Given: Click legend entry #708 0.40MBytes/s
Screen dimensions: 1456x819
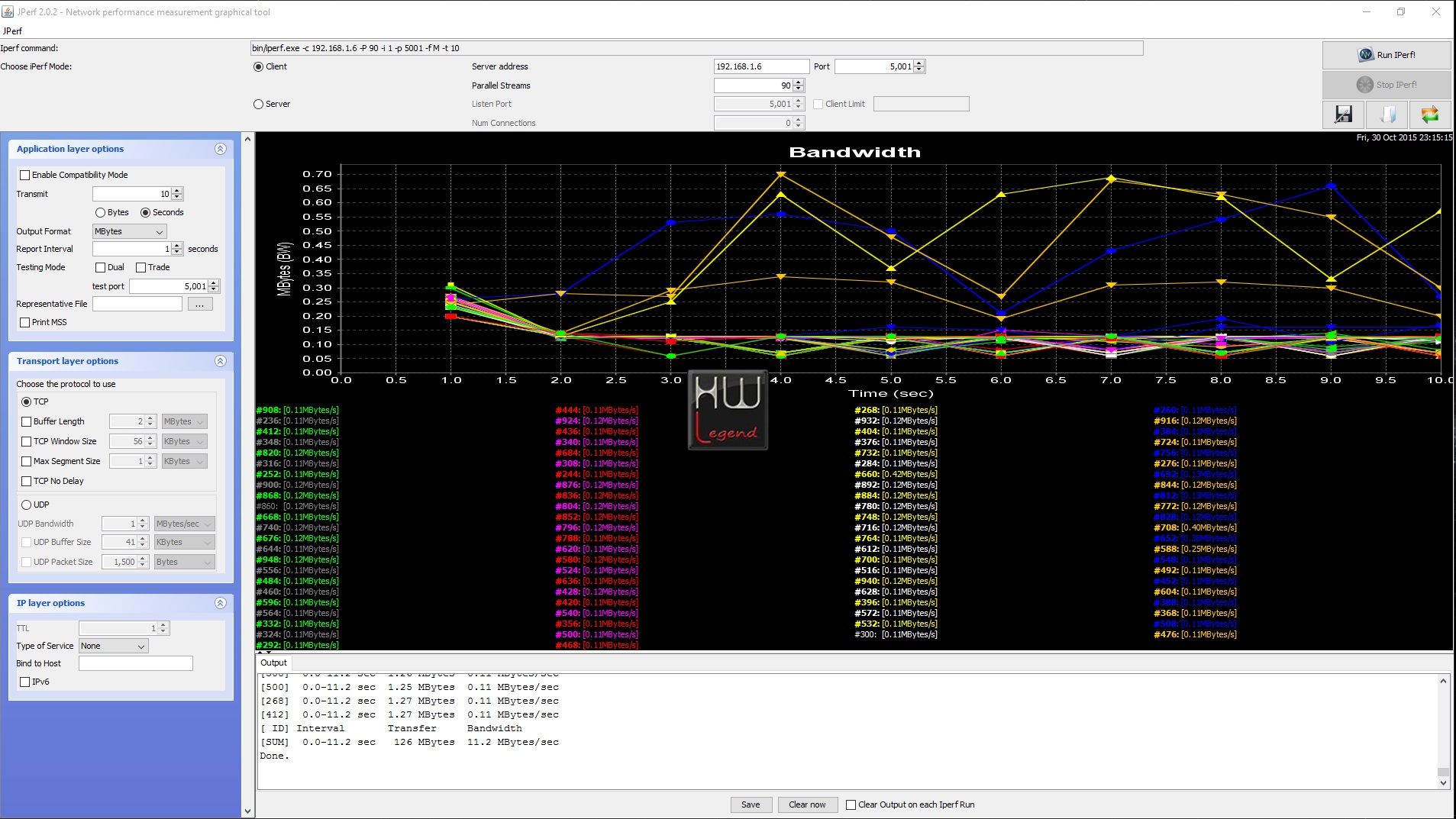Looking at the screenshot, I should click(1195, 527).
